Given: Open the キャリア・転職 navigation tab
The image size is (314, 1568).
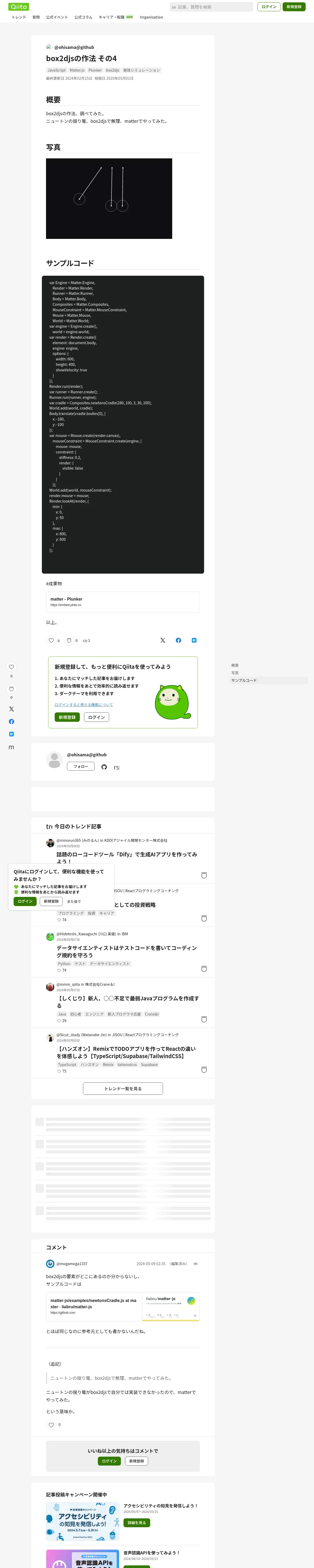Looking at the screenshot, I should pos(116,17).
